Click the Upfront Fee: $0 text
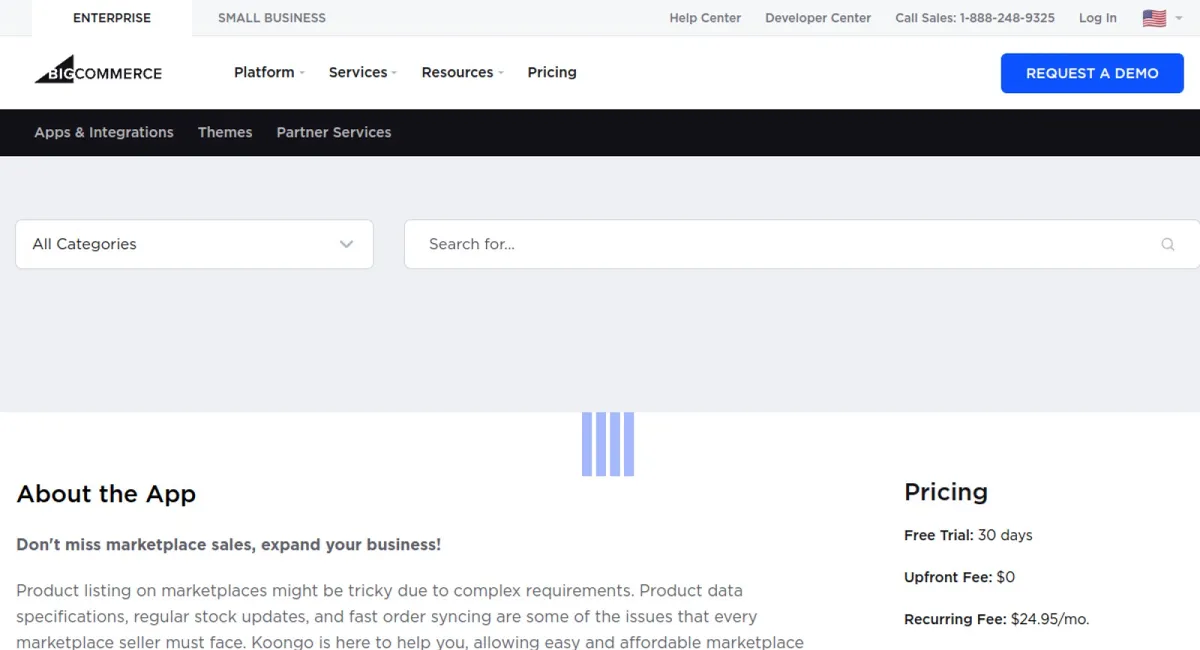This screenshot has height=650, width=1200. 960,577
